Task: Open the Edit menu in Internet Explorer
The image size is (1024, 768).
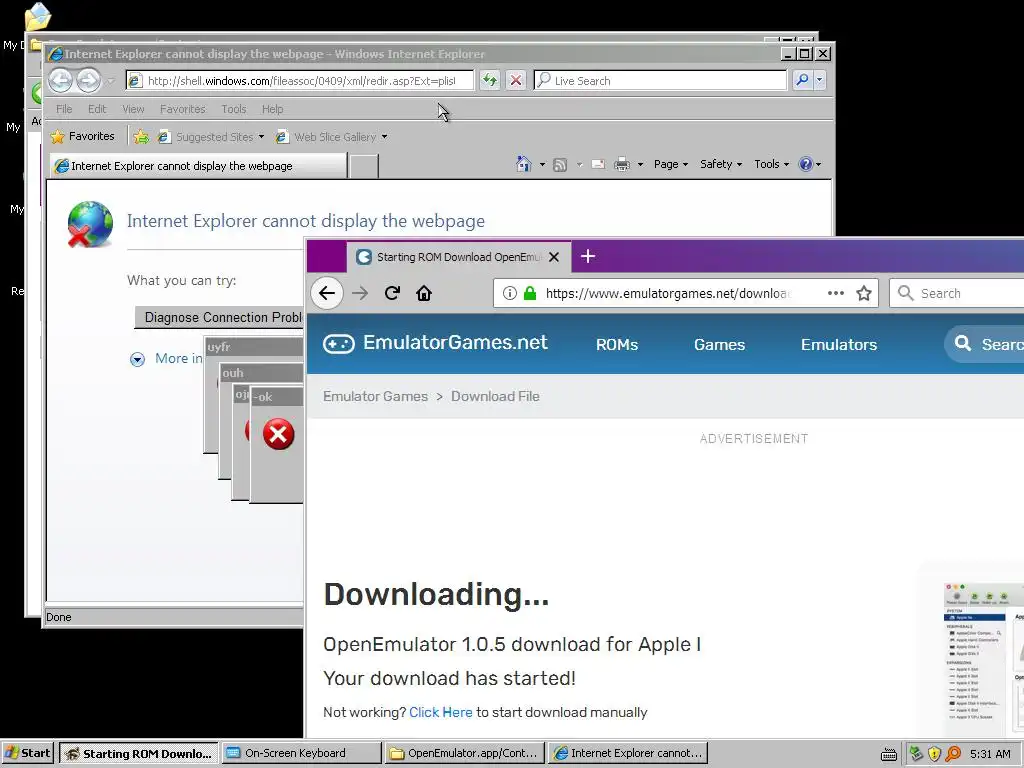Action: click(x=97, y=109)
